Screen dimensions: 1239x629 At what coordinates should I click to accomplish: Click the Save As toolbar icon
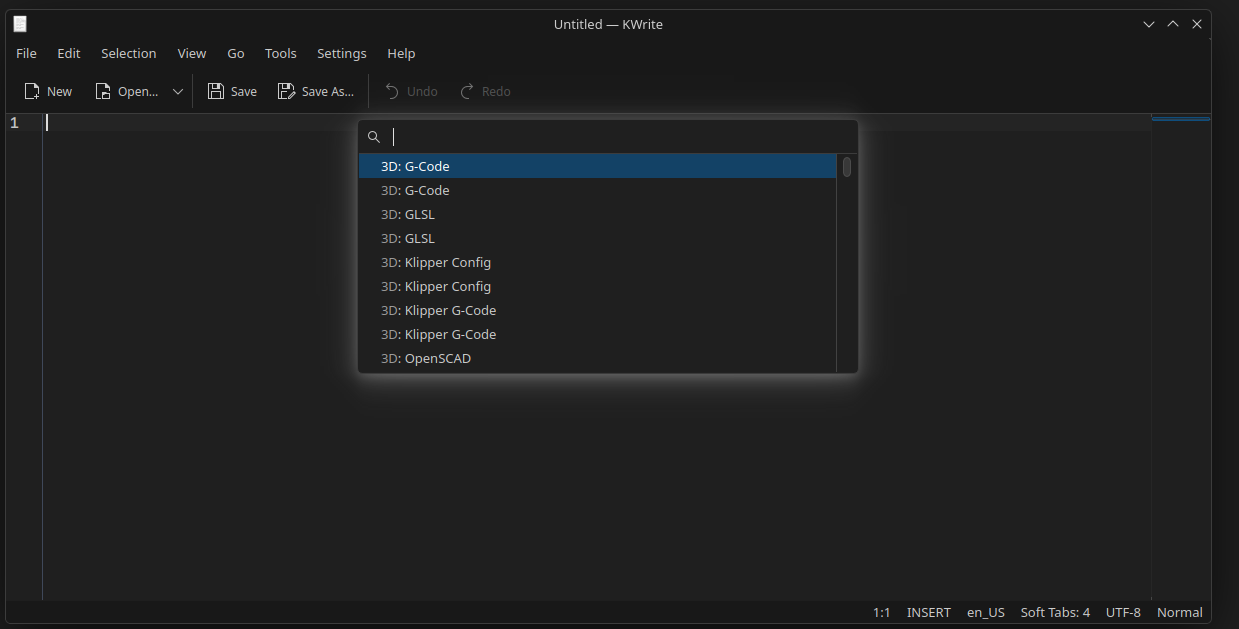click(x=286, y=91)
